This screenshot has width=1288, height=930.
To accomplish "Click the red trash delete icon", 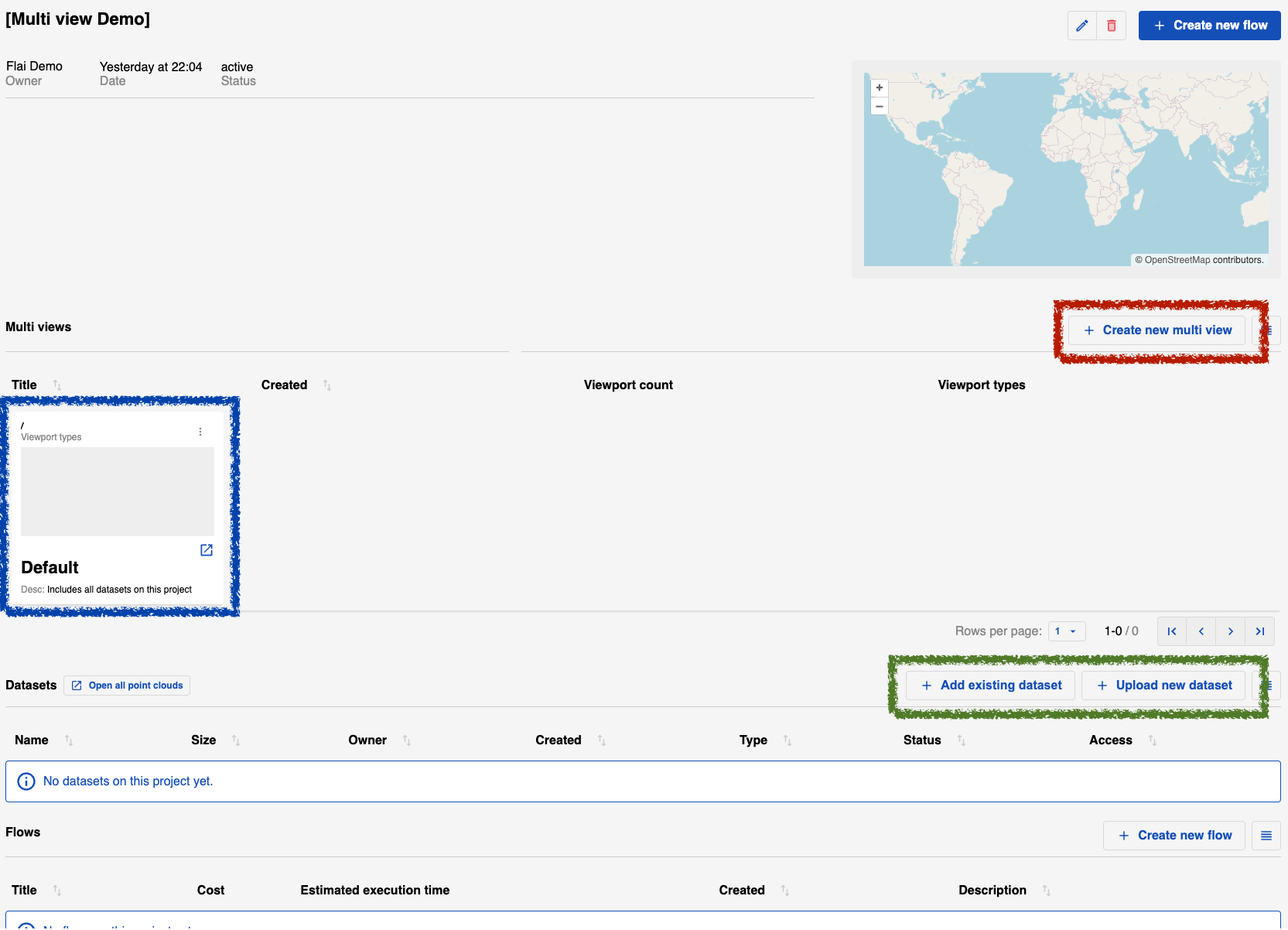I will [1112, 26].
